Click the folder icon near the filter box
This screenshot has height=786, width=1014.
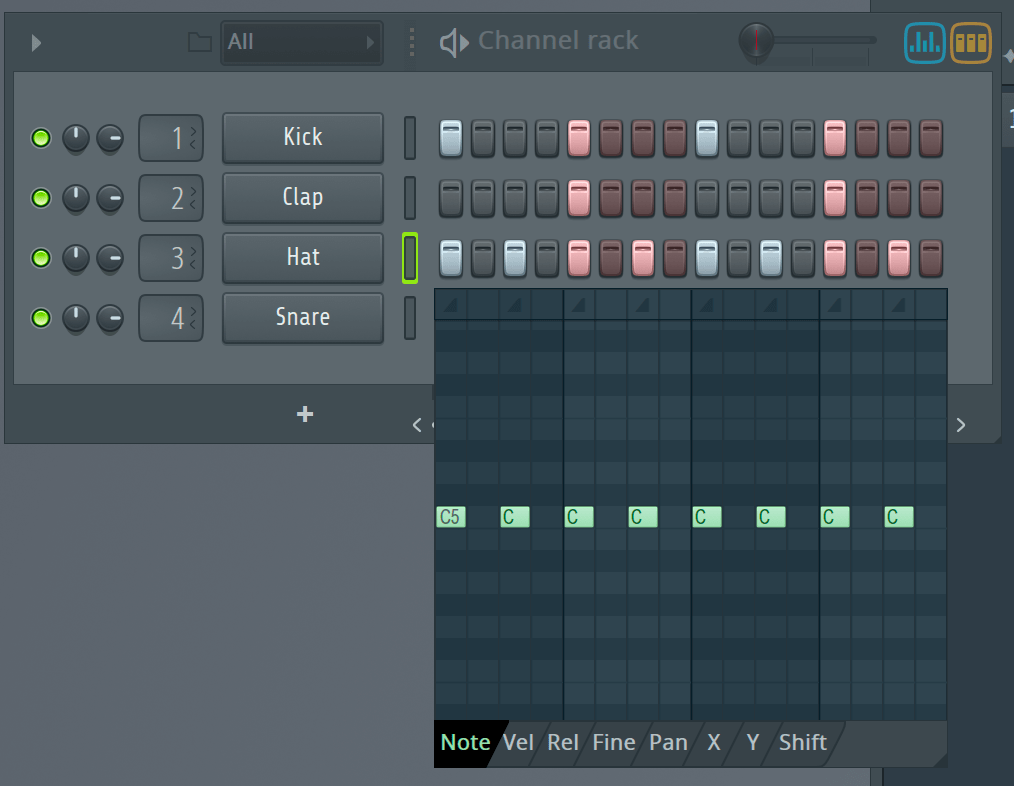198,42
